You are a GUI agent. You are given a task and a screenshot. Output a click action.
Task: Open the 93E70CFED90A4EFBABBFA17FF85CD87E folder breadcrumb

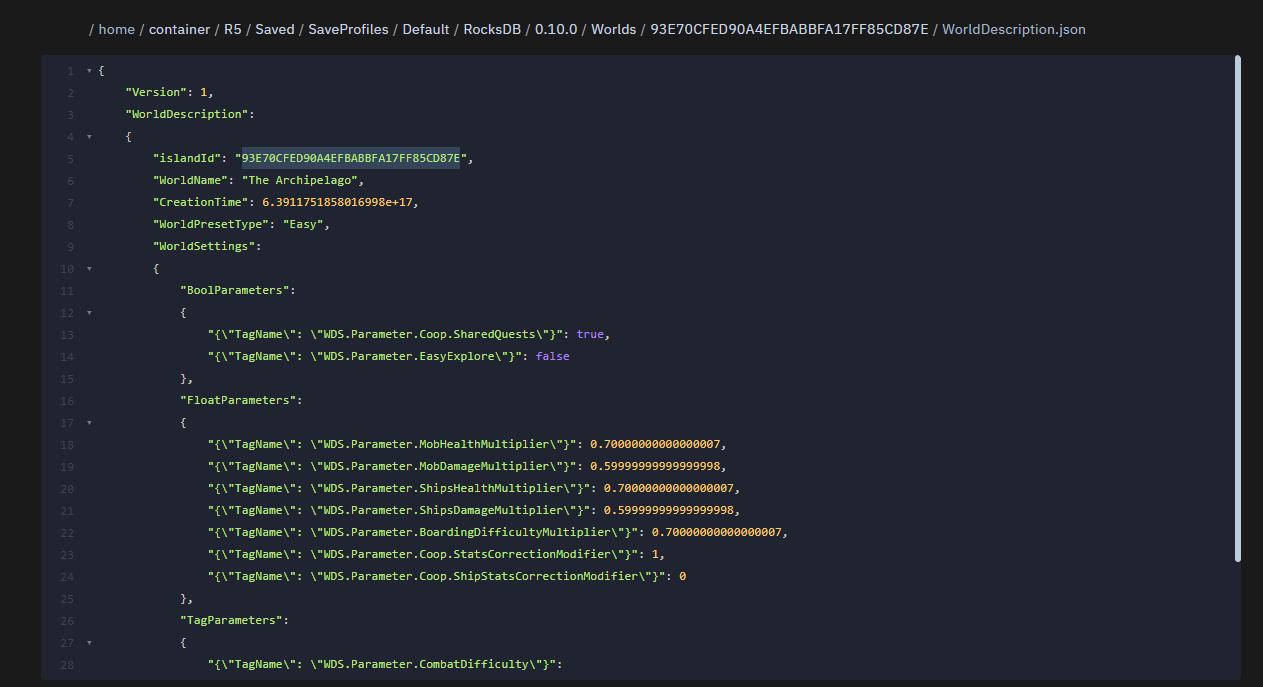(790, 29)
